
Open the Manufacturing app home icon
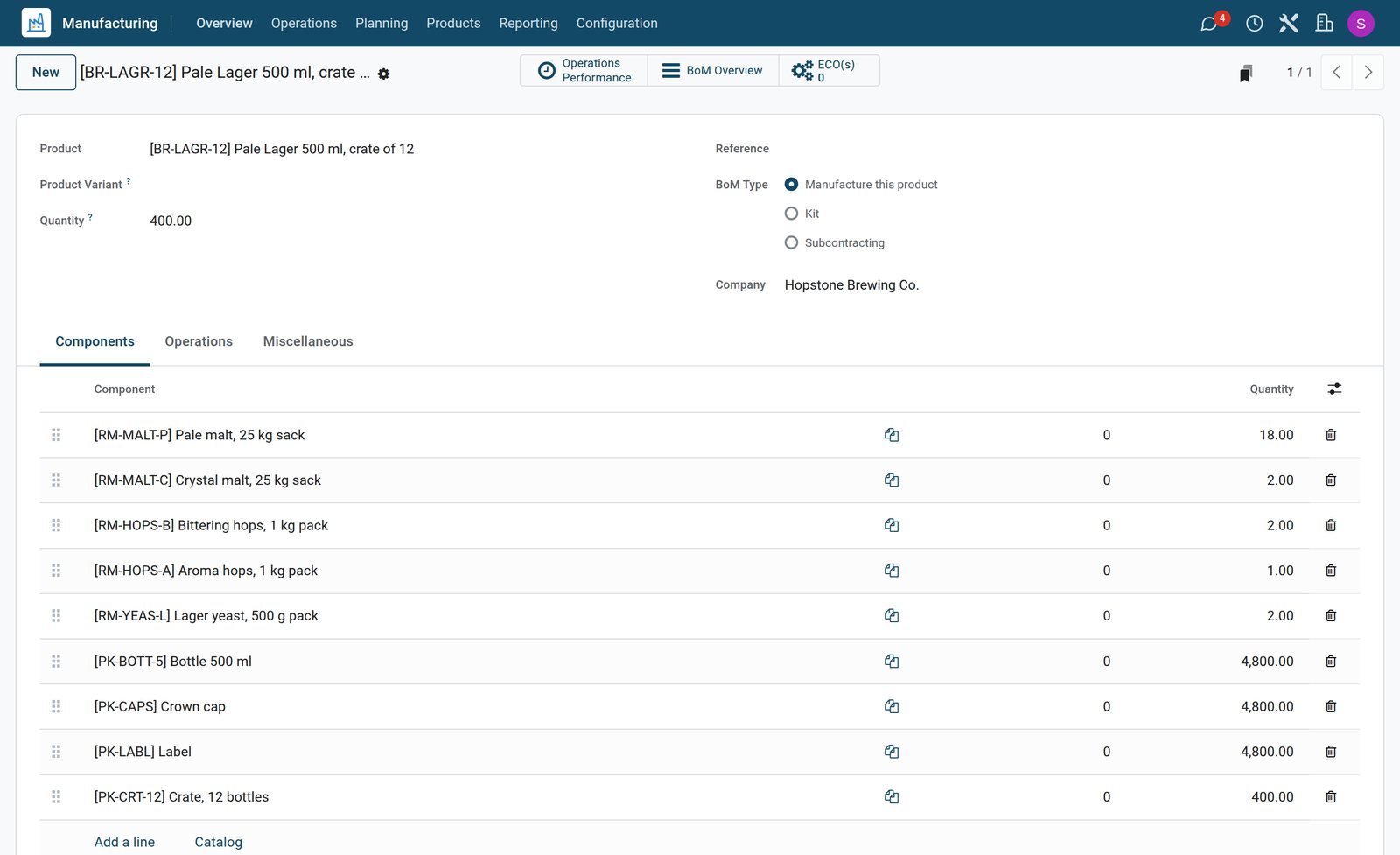click(x=36, y=23)
